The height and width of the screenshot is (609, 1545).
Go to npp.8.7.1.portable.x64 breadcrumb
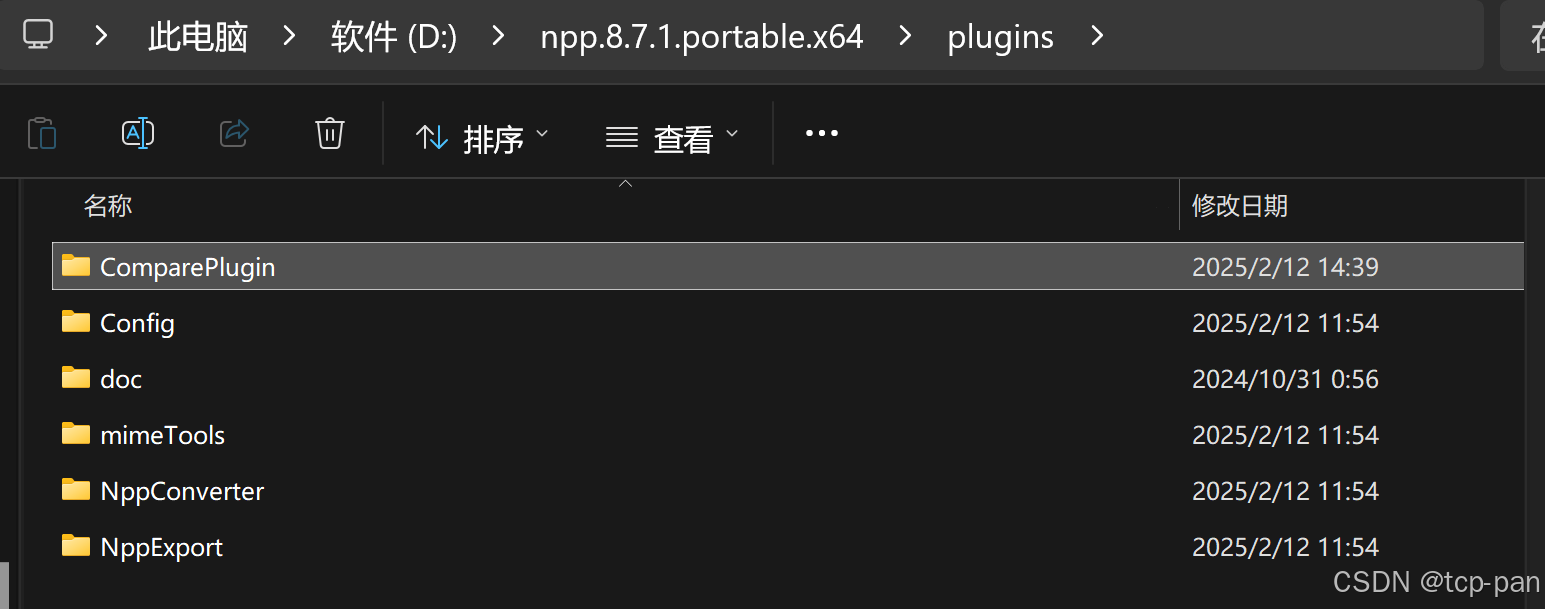702,37
